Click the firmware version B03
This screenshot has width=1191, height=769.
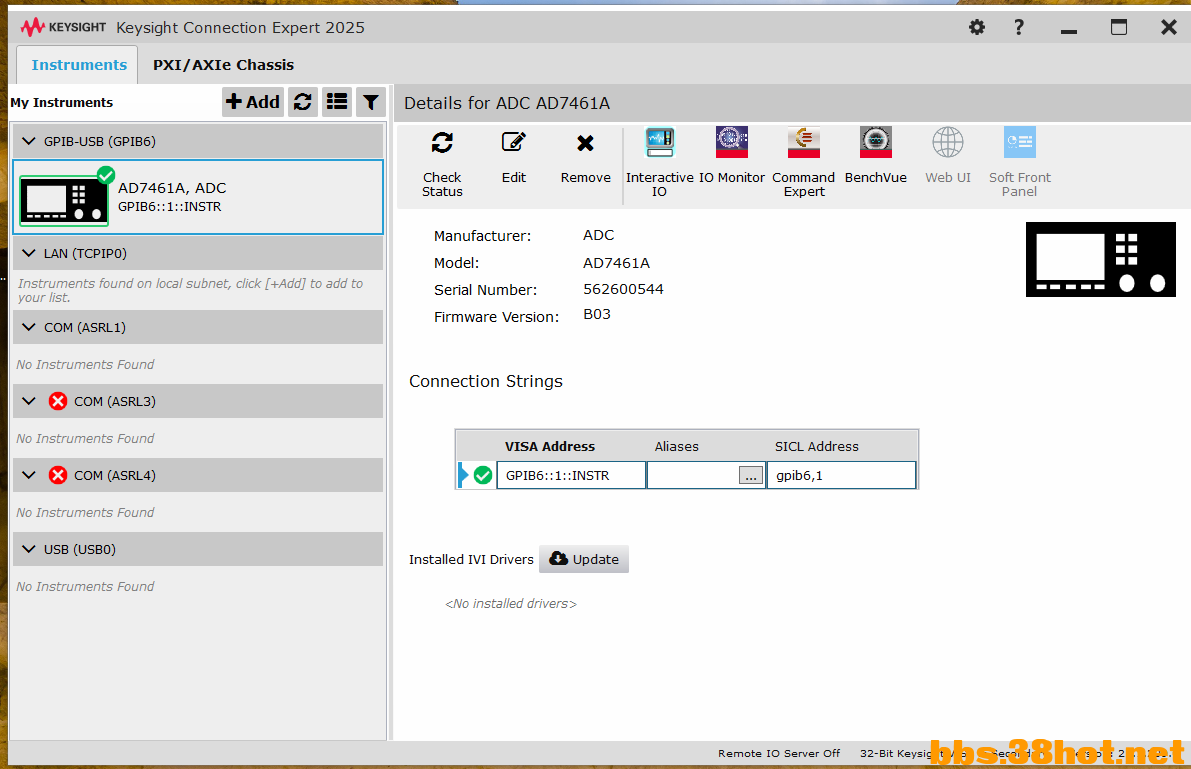coord(596,314)
